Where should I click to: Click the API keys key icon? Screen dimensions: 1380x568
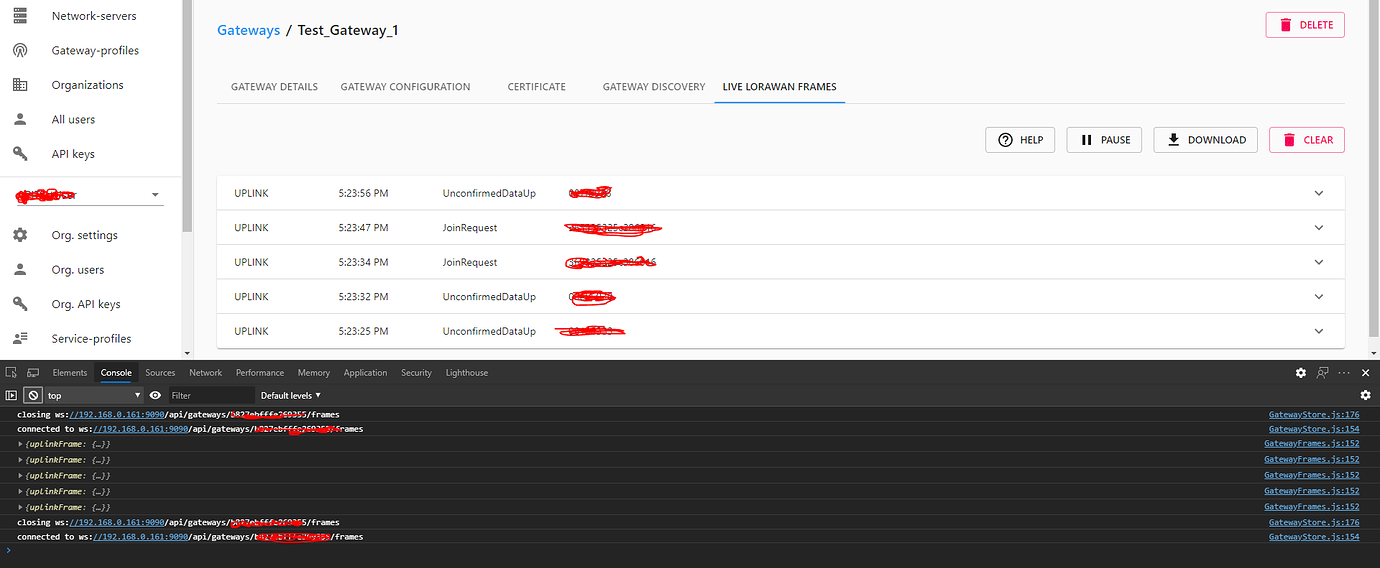point(20,154)
